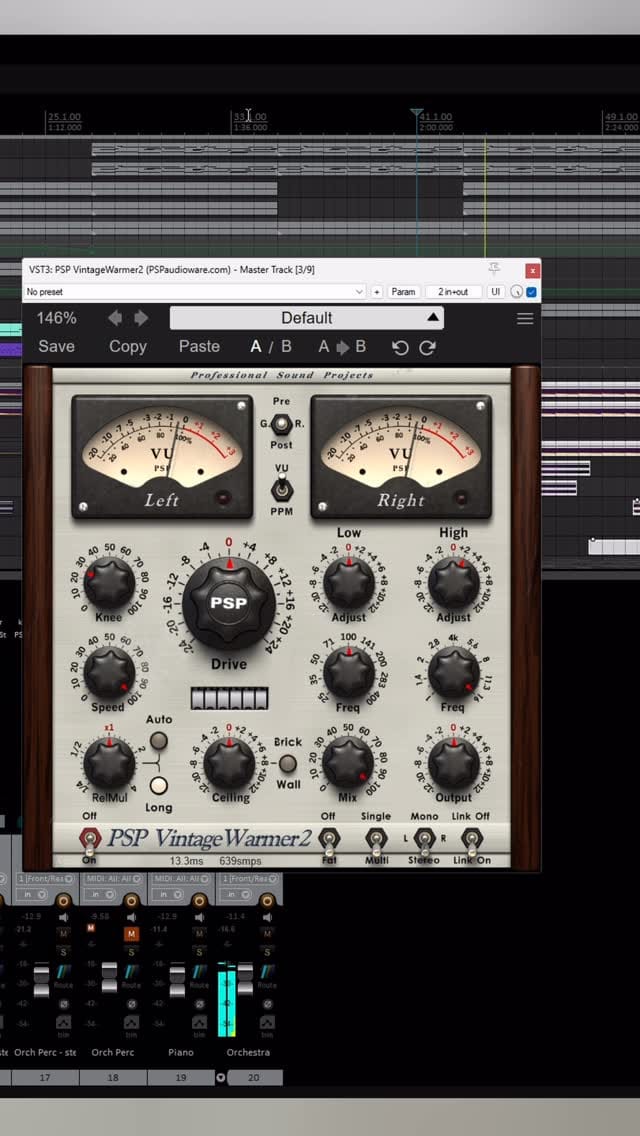This screenshot has width=640, height=1136.
Task: Mute the Orchestra track 20
Action: tap(267, 934)
